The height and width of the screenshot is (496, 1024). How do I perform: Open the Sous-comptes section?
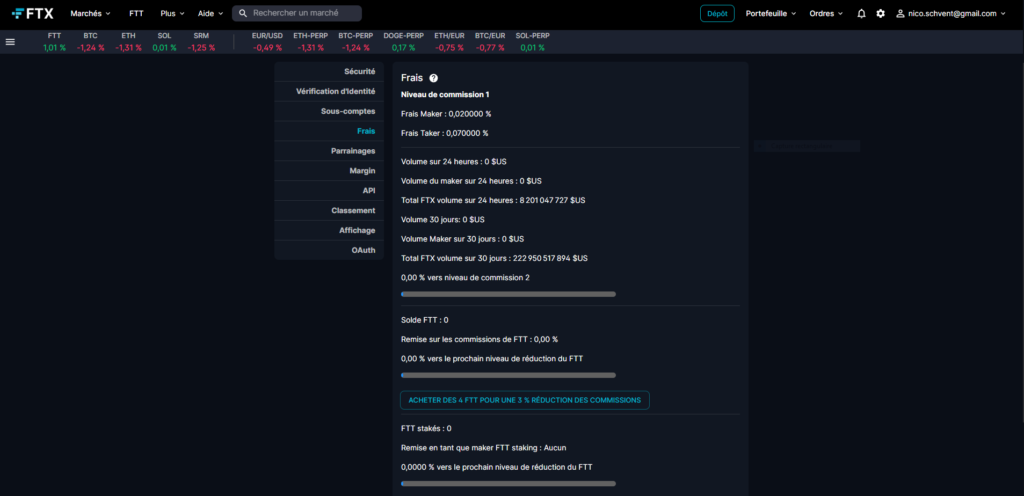(348, 111)
